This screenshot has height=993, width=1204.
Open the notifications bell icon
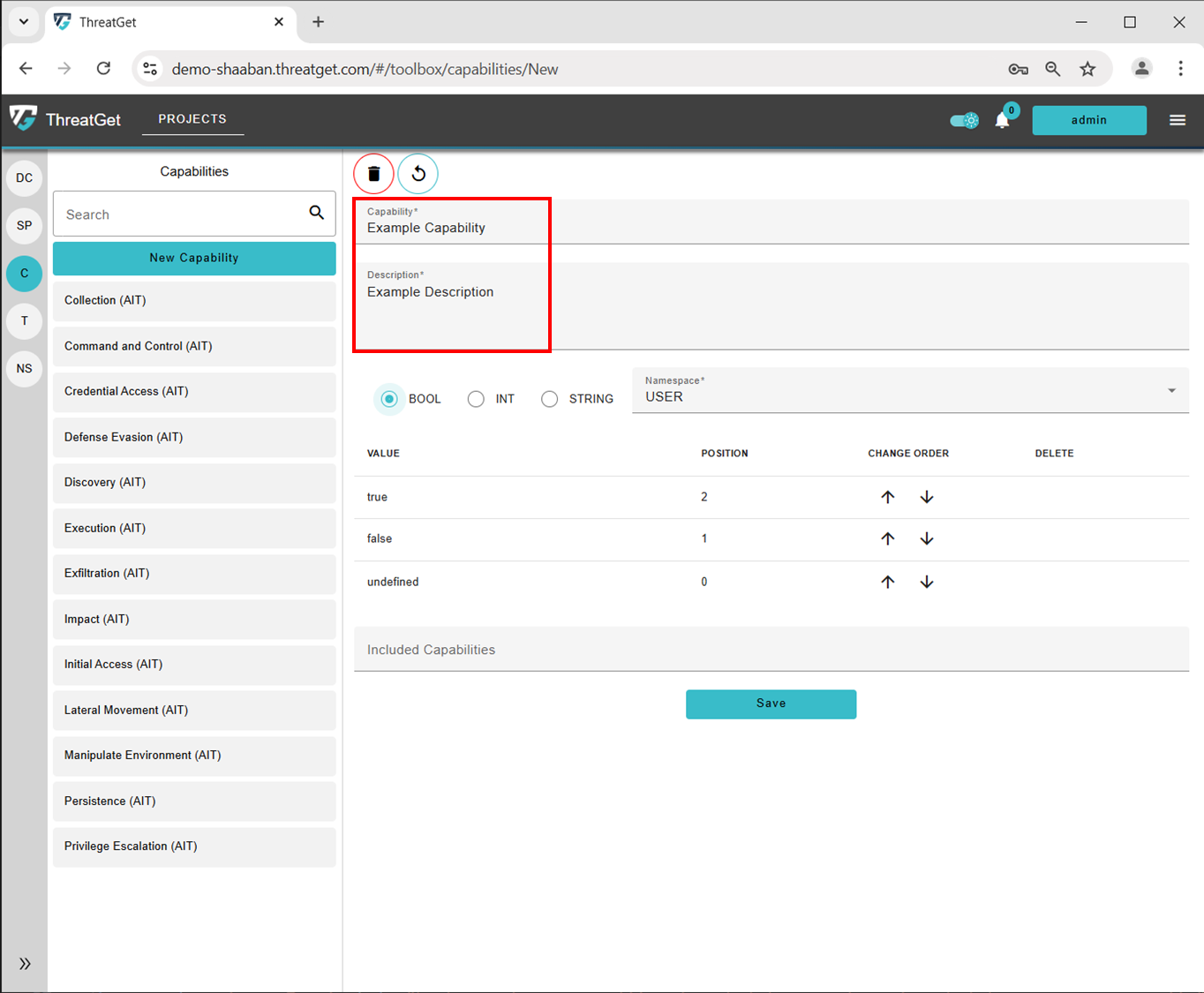click(1002, 120)
